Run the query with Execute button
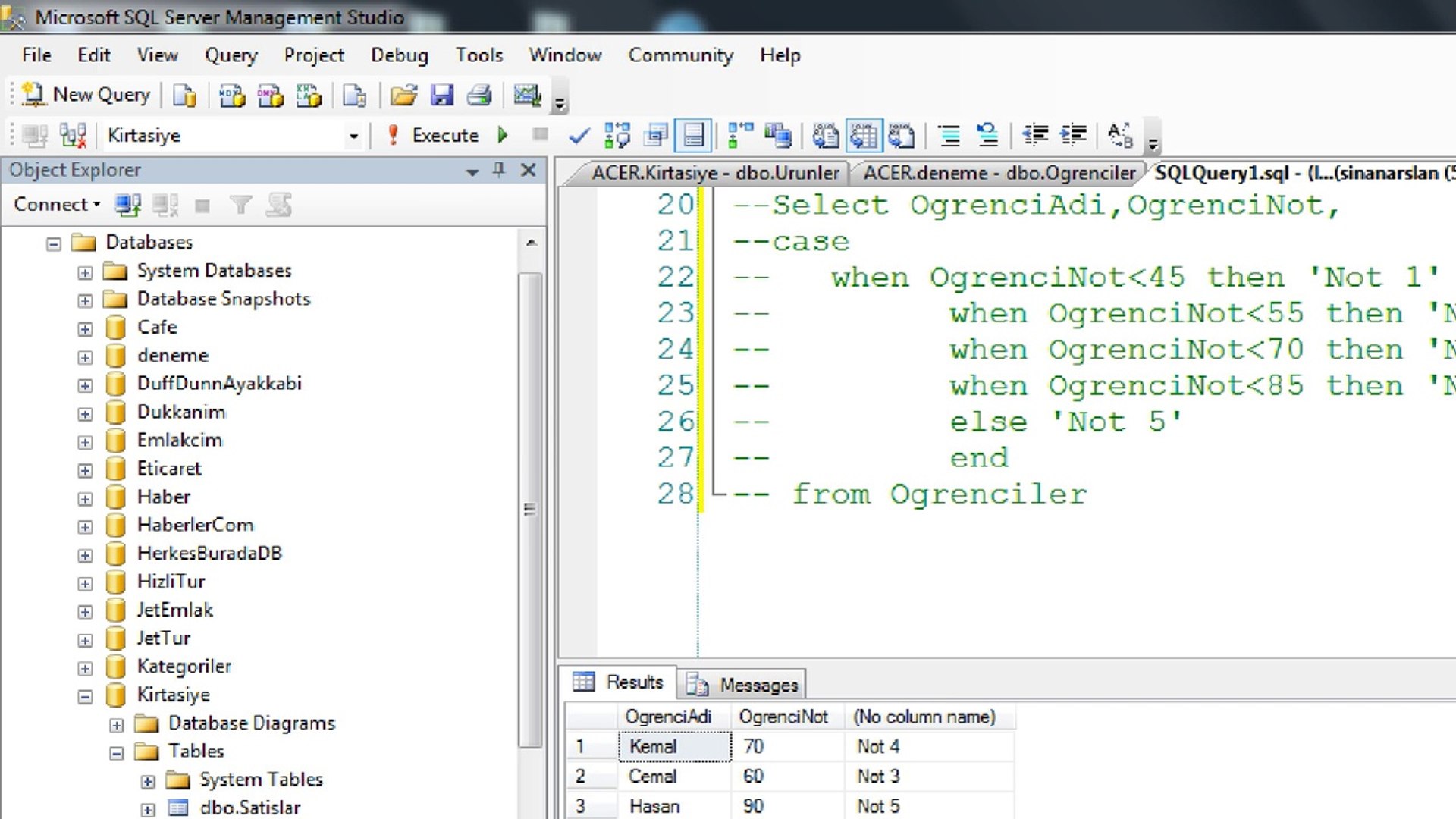Screen dimensions: 1456x819 [x=433, y=136]
